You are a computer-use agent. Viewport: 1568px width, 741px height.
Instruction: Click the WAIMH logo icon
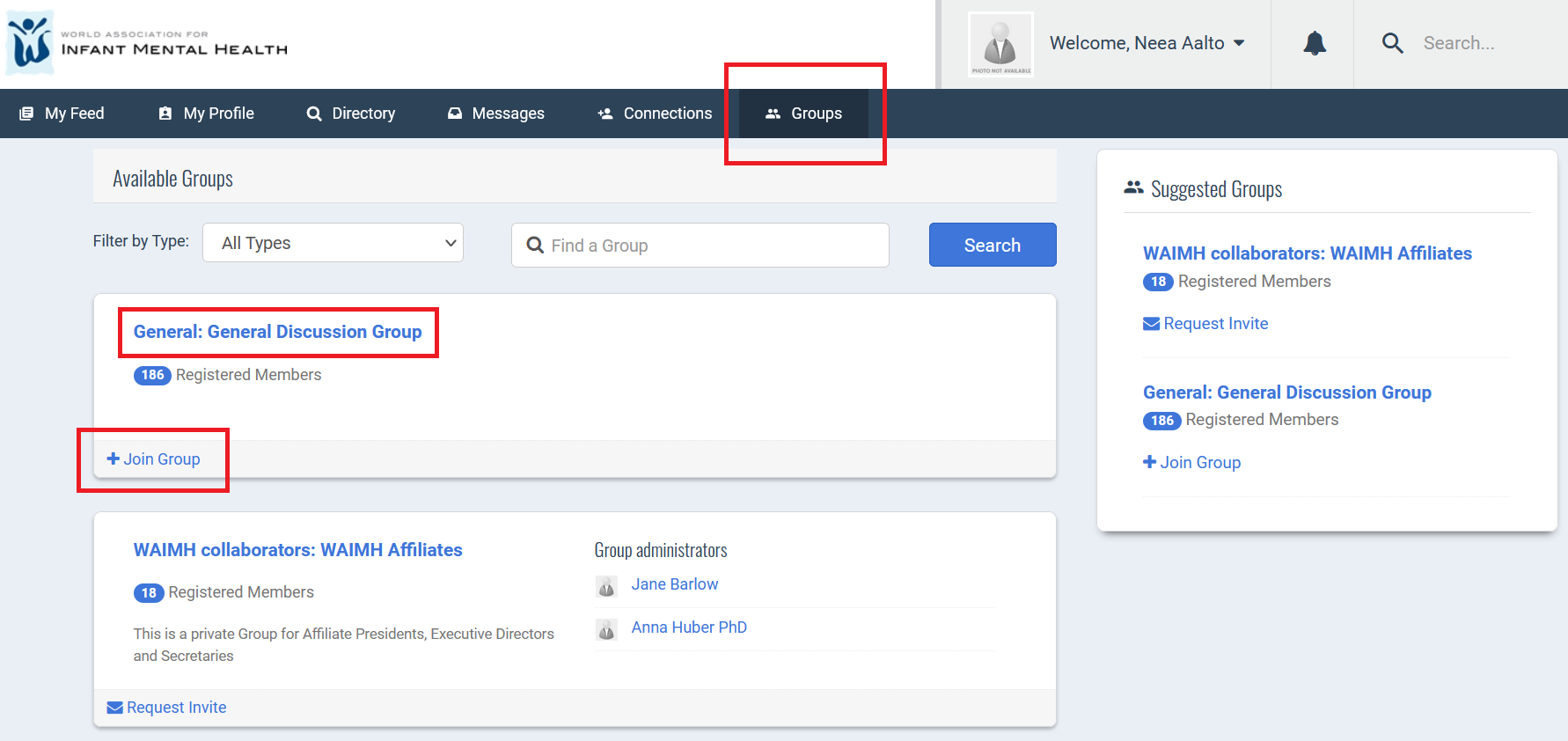point(30,42)
